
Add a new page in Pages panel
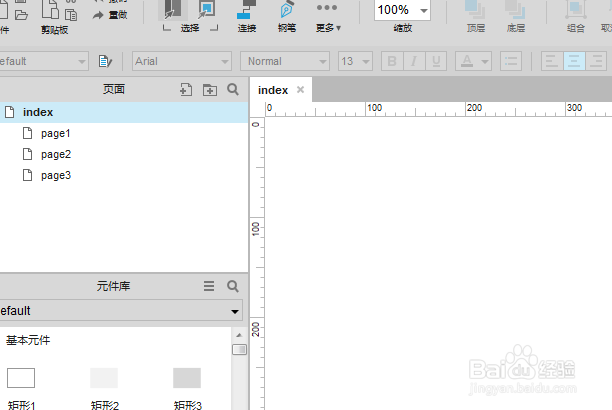pos(186,90)
